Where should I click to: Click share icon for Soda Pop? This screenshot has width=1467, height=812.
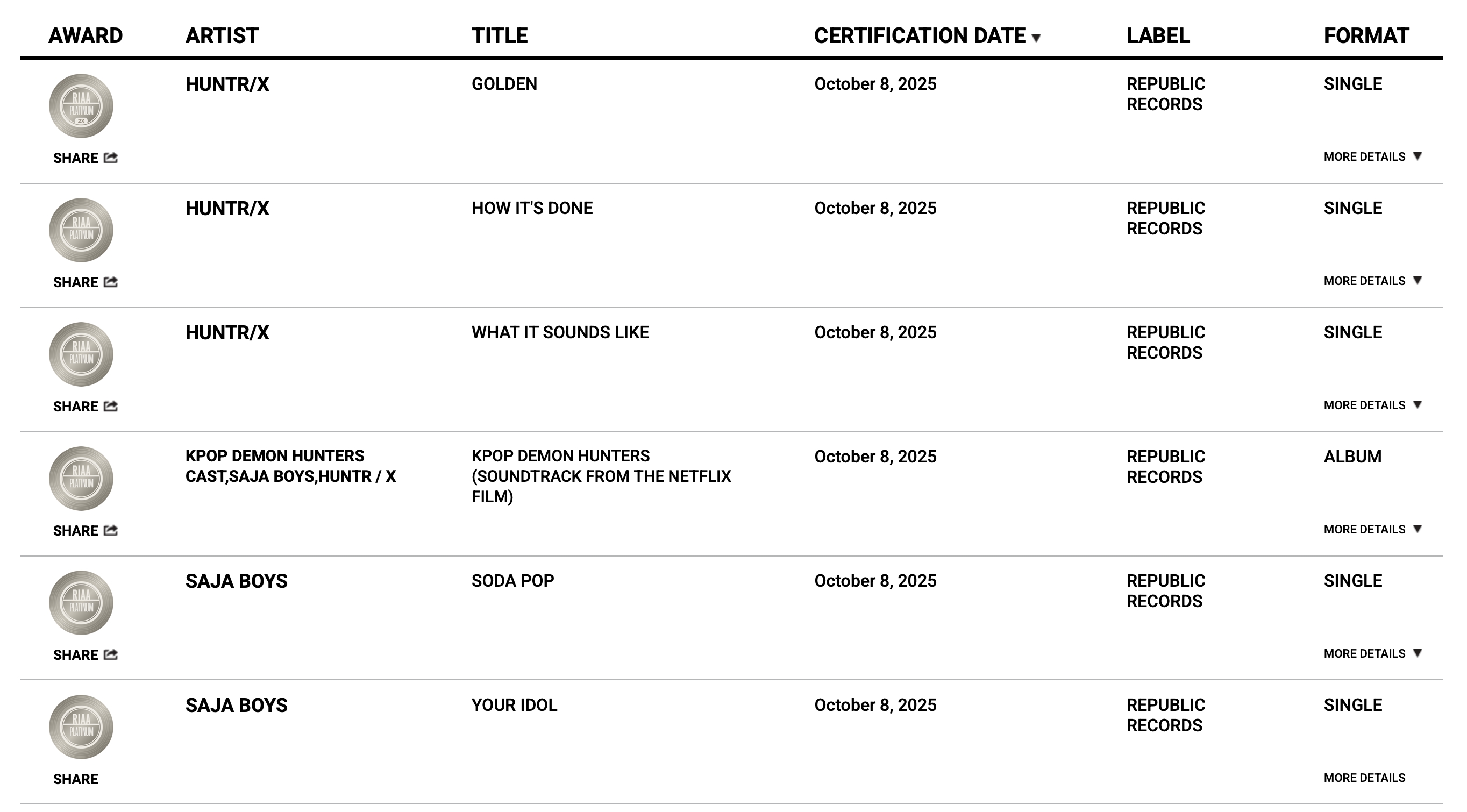(110, 654)
